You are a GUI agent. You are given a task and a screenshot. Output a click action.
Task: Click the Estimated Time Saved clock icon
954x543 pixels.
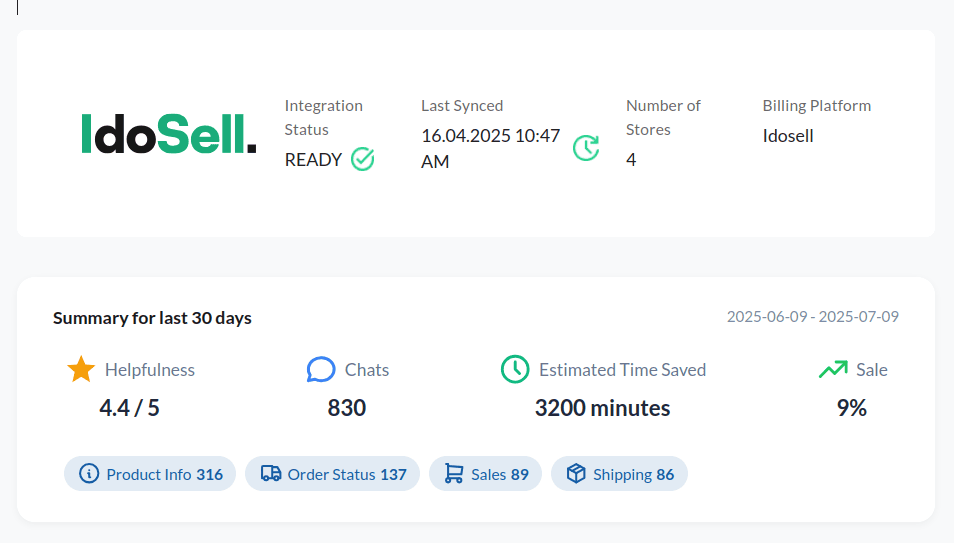pos(515,370)
